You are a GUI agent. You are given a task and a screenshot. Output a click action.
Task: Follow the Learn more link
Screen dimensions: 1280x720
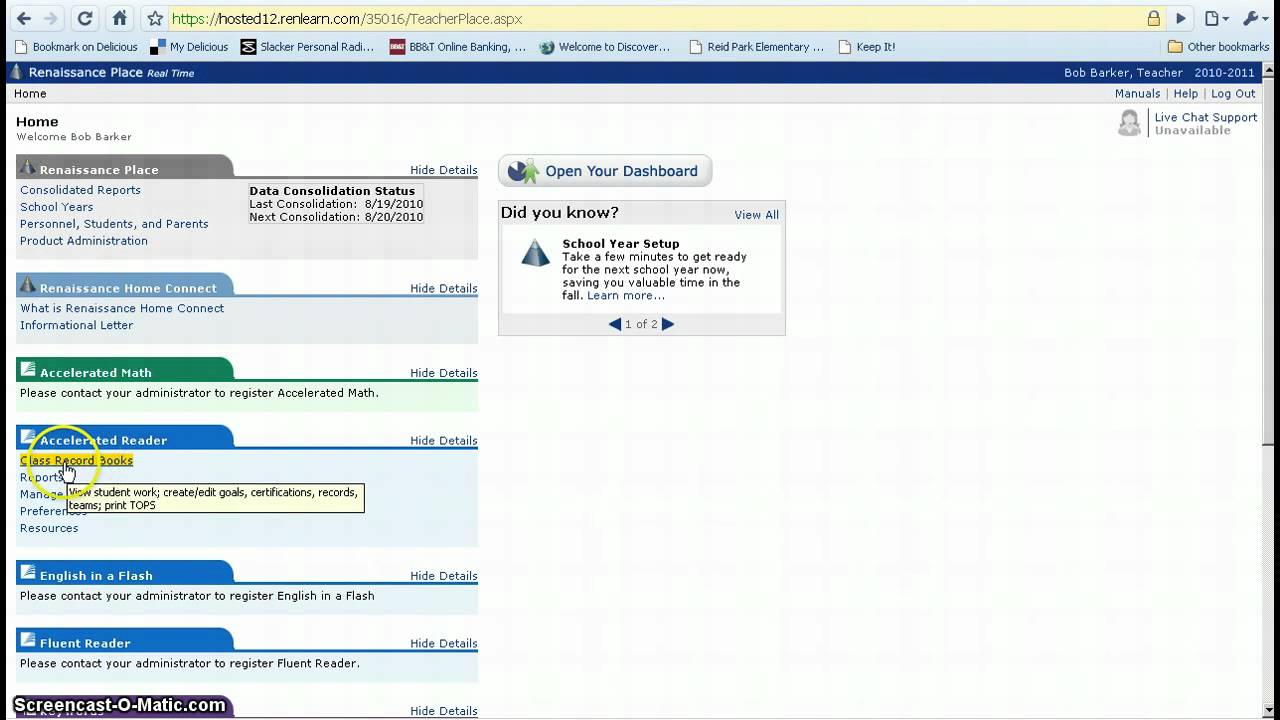626,296
